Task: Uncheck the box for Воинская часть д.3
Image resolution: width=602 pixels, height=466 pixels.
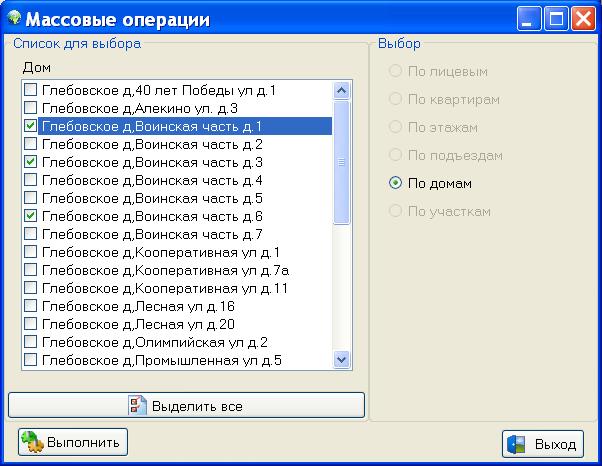Action: [30, 162]
